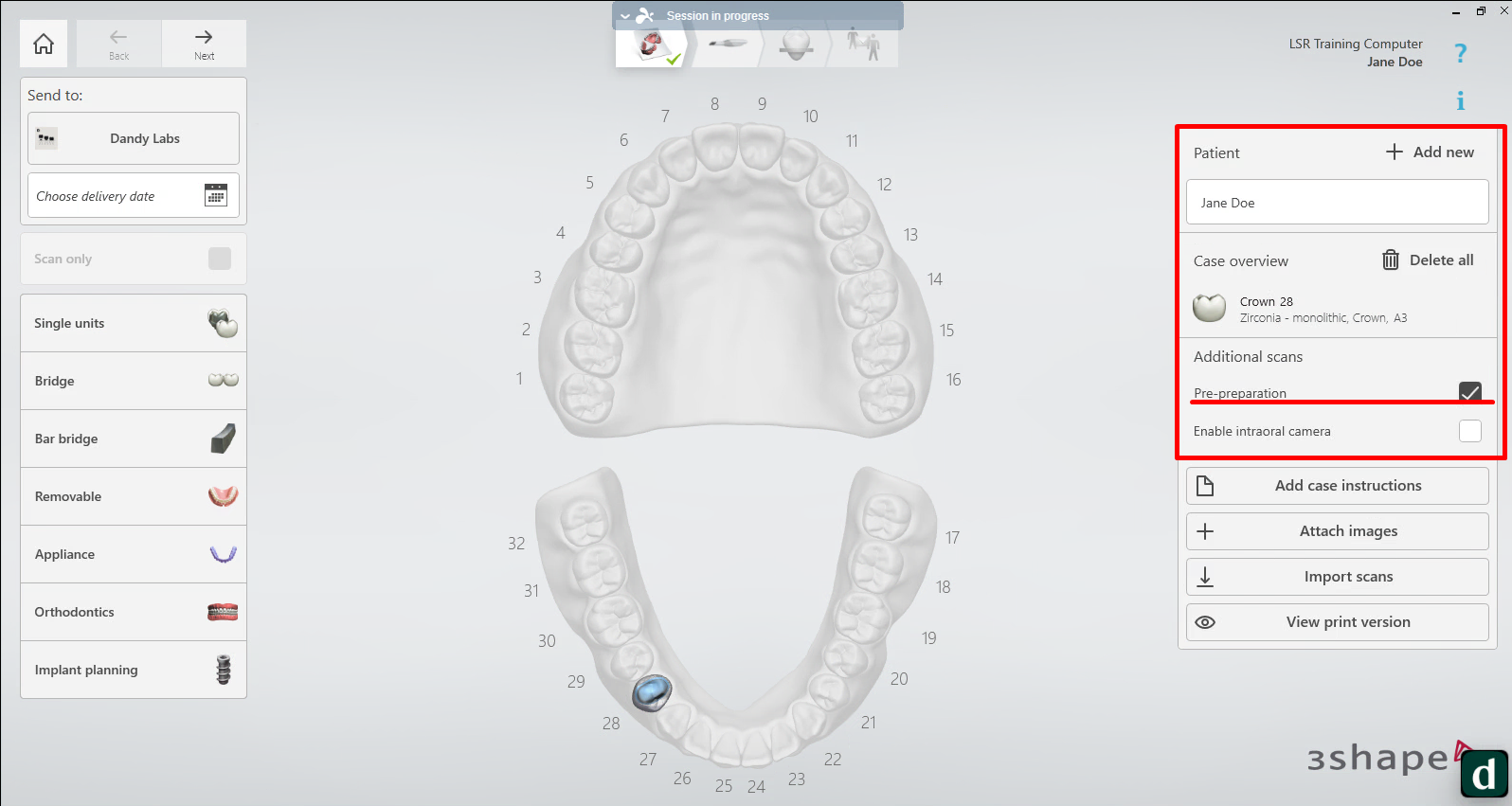
Task: Uncheck the Pre-preparation checkbox
Action: [x=1469, y=391]
